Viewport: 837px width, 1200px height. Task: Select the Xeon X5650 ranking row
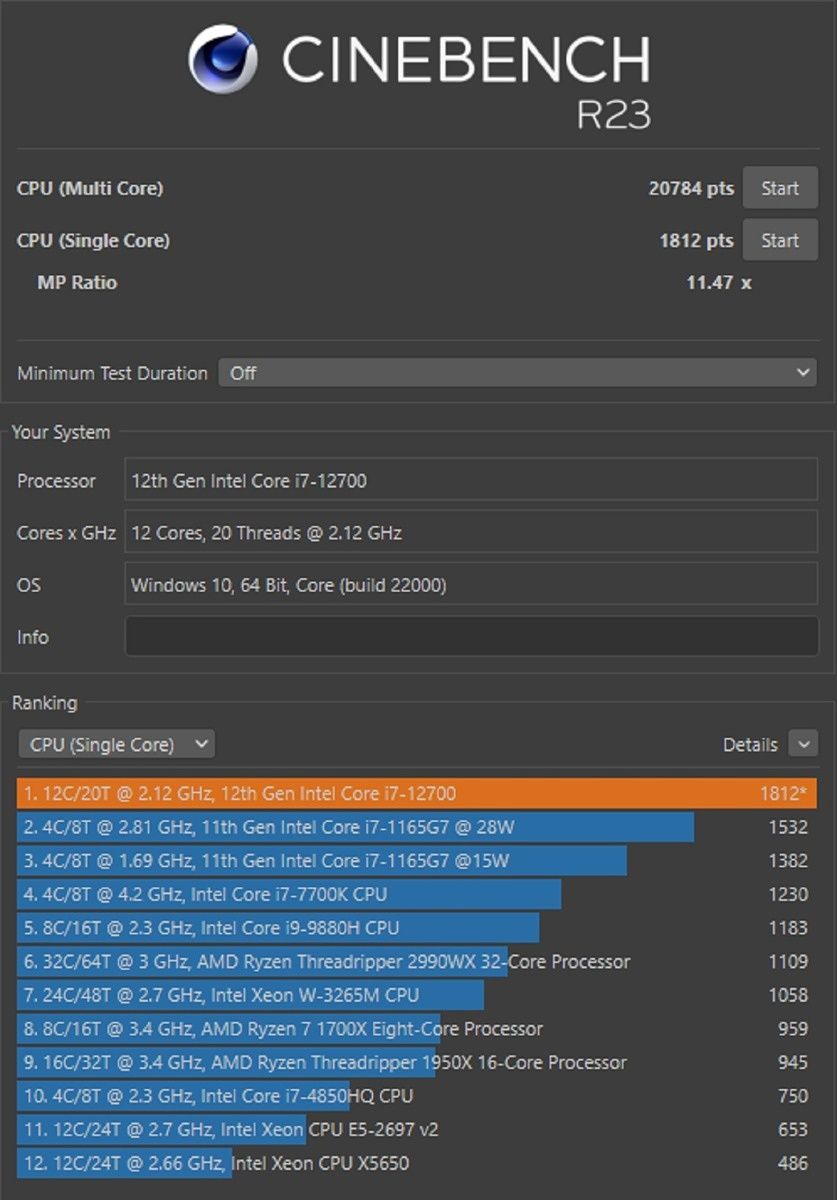pyautogui.click(x=215, y=1163)
